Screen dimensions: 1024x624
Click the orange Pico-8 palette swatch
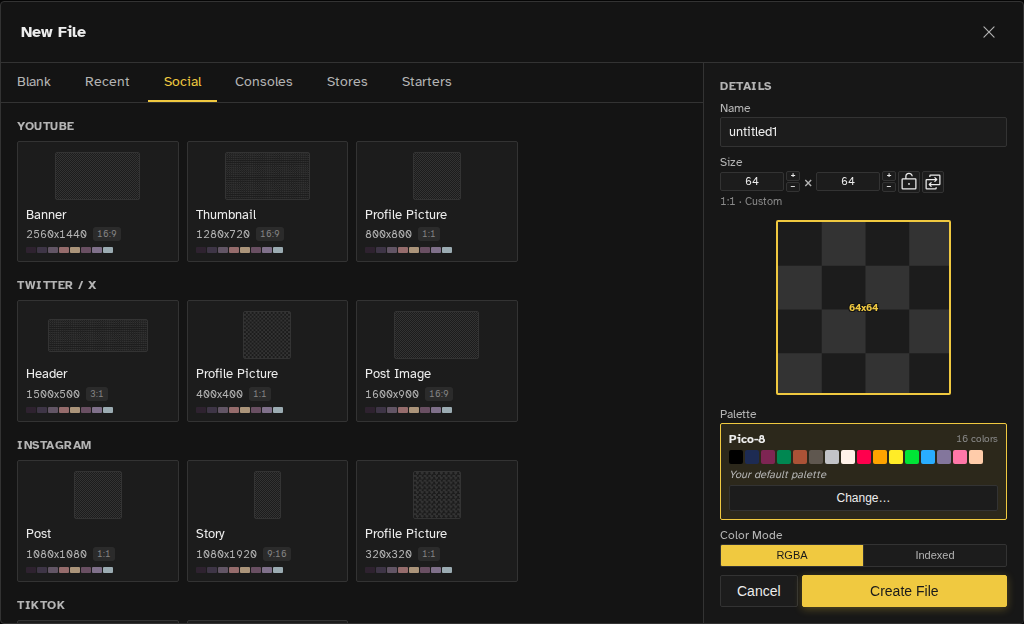tap(880, 457)
